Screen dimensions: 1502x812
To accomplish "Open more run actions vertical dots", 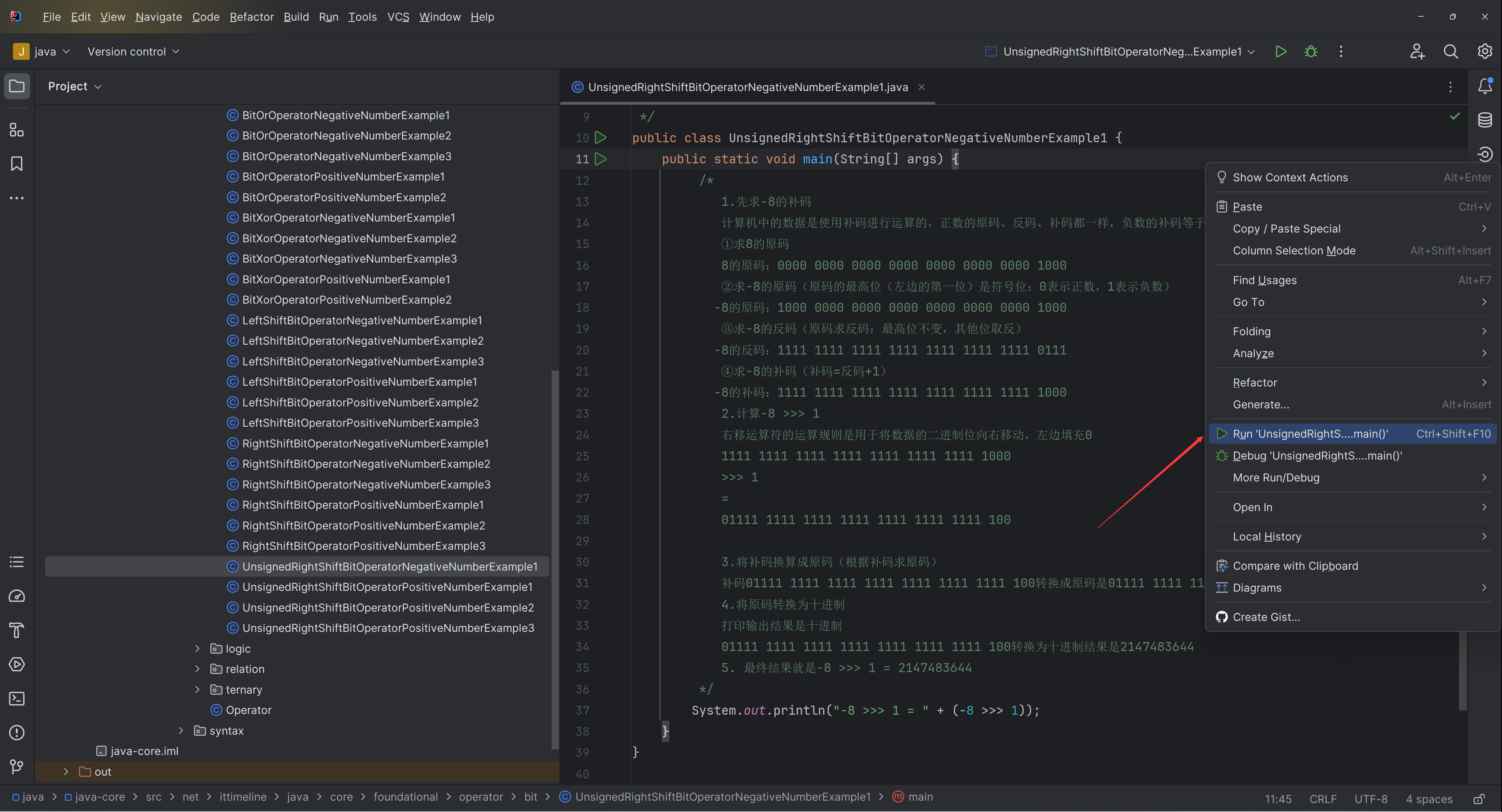I will [x=1341, y=51].
